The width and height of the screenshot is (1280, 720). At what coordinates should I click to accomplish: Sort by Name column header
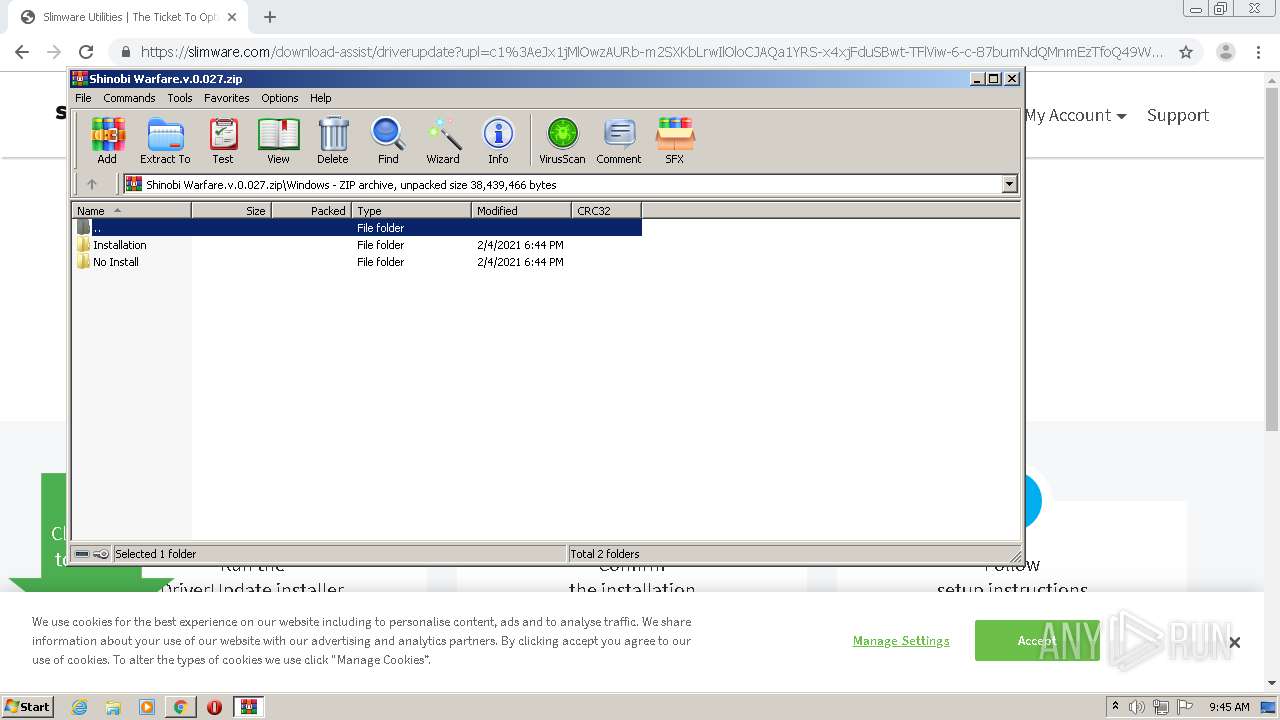click(x=131, y=210)
